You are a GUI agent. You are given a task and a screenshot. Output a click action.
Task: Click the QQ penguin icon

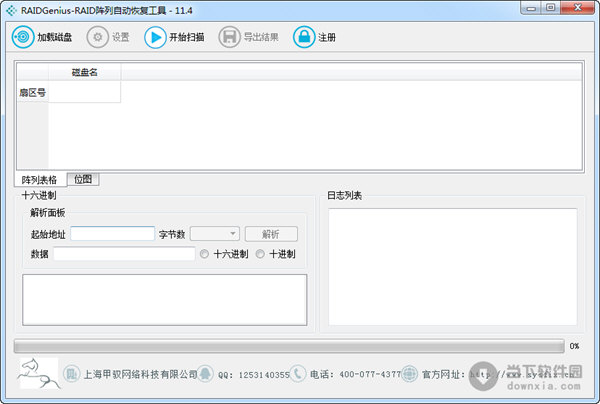click(205, 373)
